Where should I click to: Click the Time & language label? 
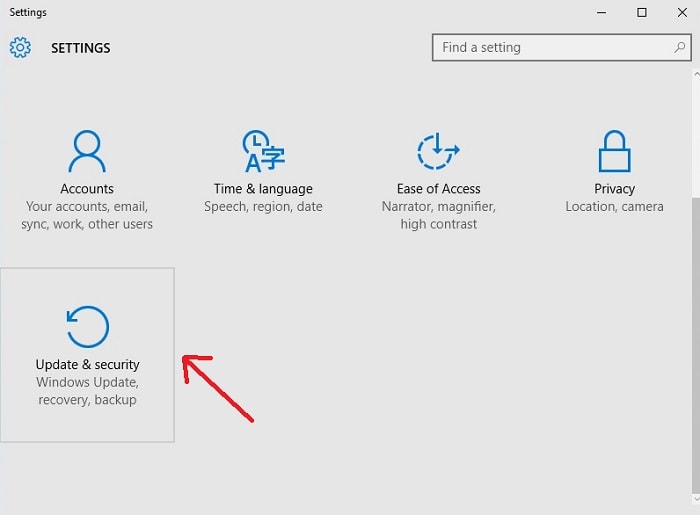[263, 189]
